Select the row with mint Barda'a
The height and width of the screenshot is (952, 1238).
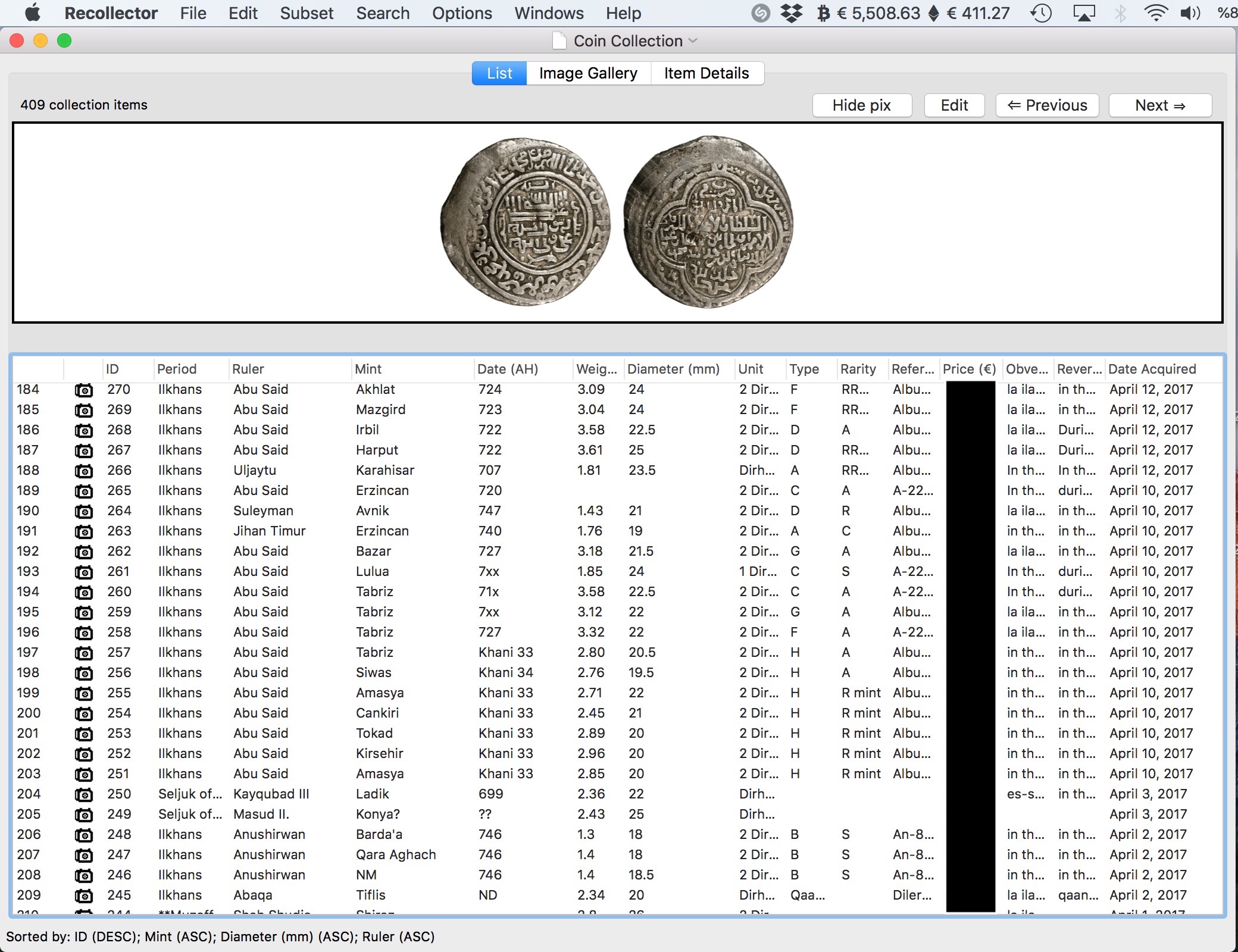617,834
